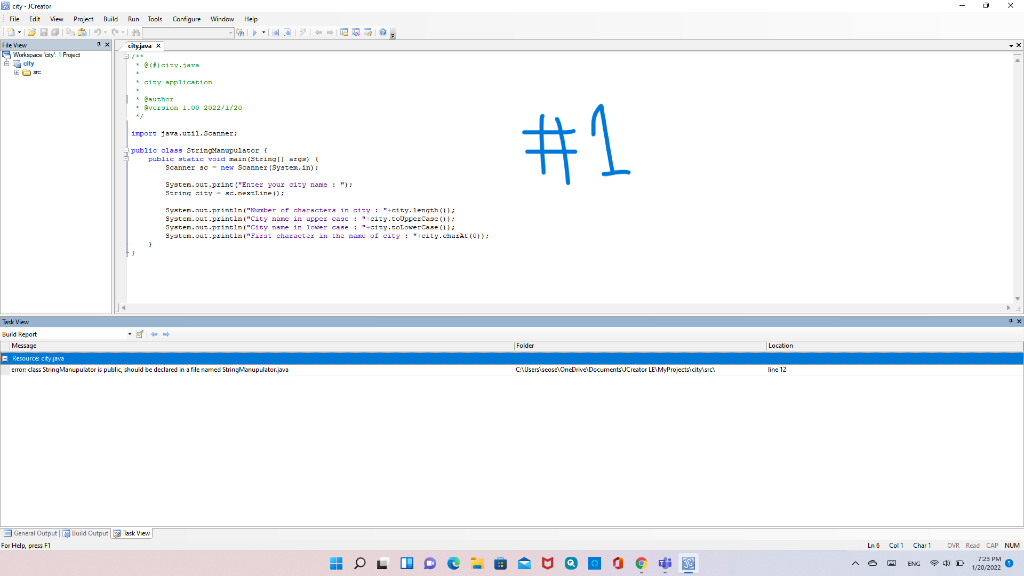Click the Build Report edit icon

[x=139, y=334]
